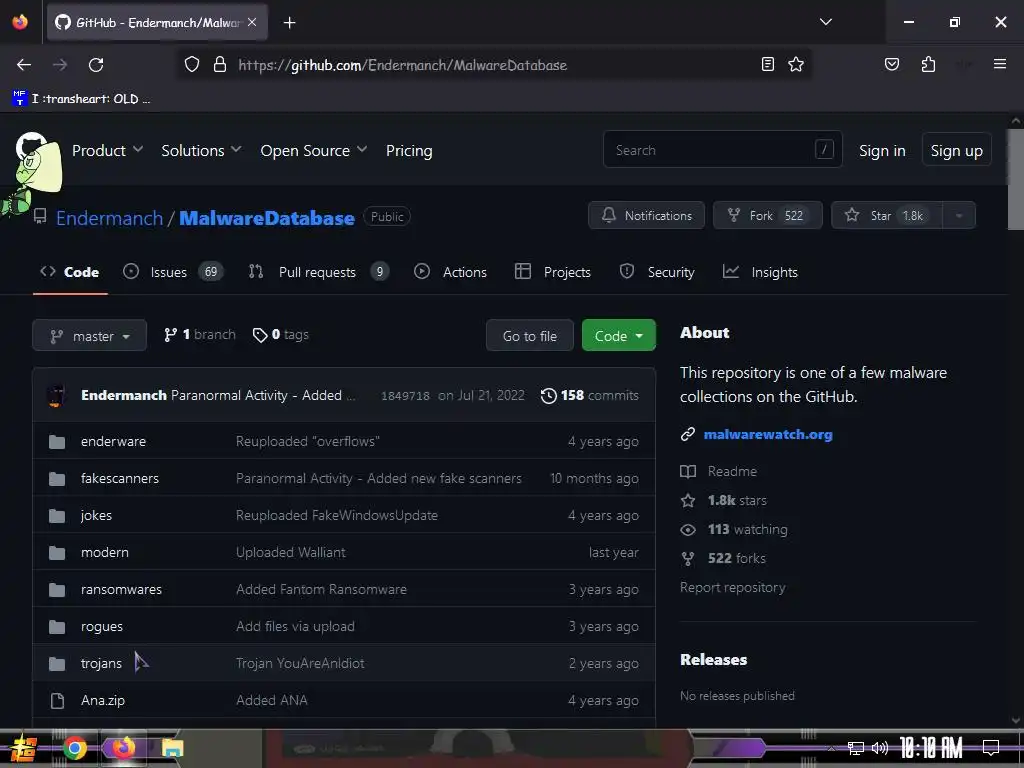Switch to the Issues tab
Image resolution: width=1024 pixels, height=768 pixels.
pos(173,272)
